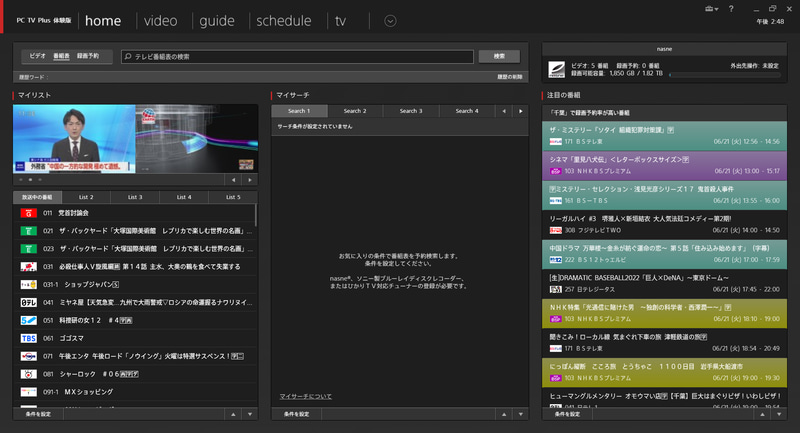Click TV Asahi logo for channel 051

click(29, 320)
